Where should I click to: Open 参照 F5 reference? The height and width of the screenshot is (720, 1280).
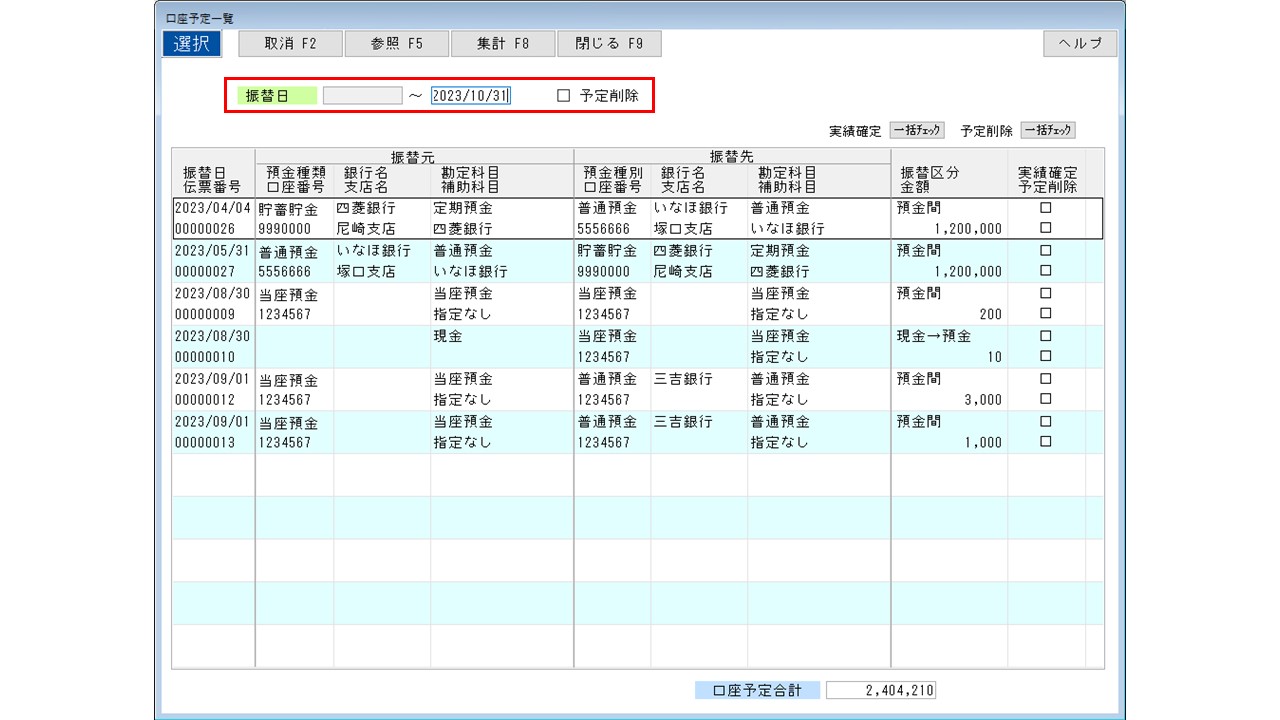point(397,44)
